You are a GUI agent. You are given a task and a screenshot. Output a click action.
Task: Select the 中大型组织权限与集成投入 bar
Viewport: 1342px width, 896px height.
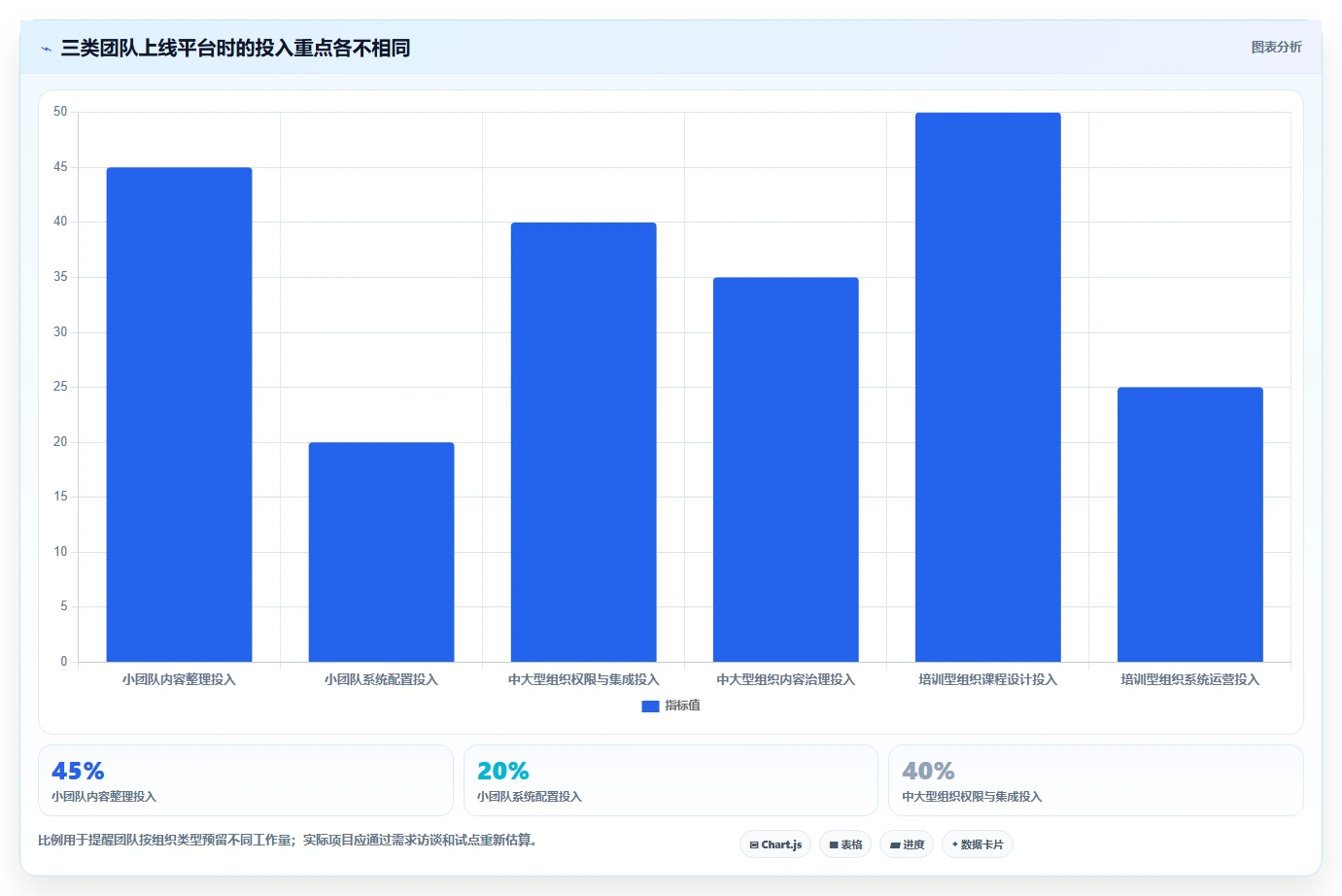pyautogui.click(x=583, y=442)
